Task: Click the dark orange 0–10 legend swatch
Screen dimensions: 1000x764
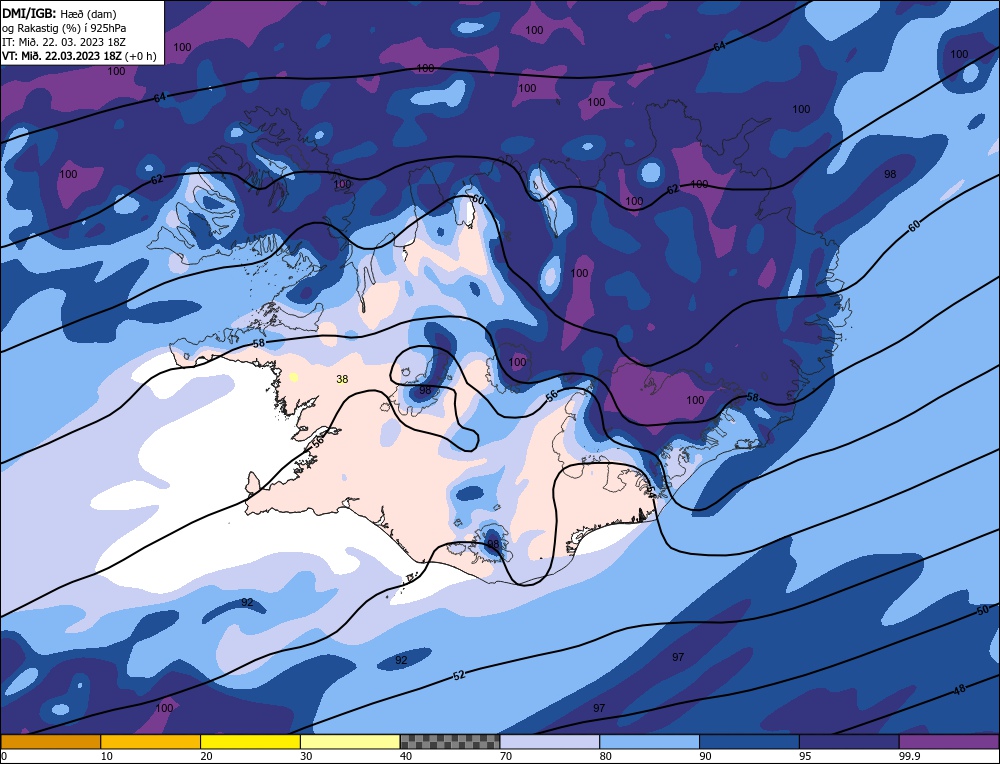Action: click(51, 742)
